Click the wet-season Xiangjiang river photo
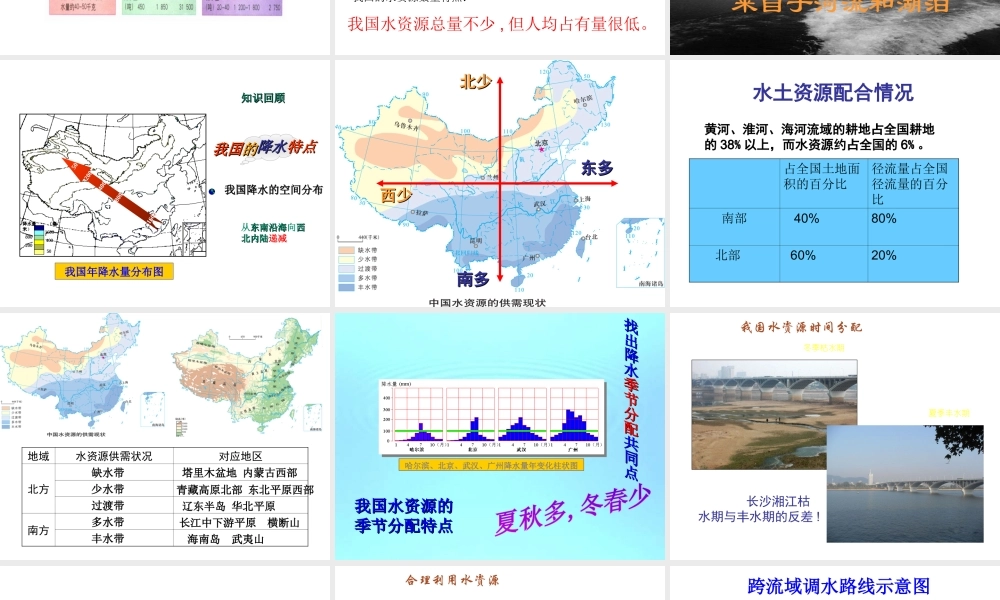This screenshot has width=1000, height=600. pyautogui.click(x=905, y=484)
